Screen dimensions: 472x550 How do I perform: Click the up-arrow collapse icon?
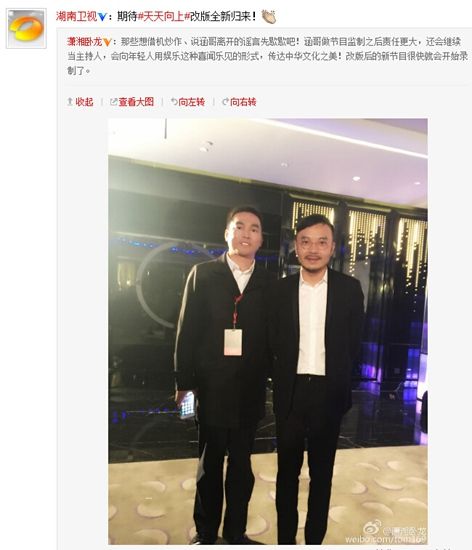tap(70, 102)
